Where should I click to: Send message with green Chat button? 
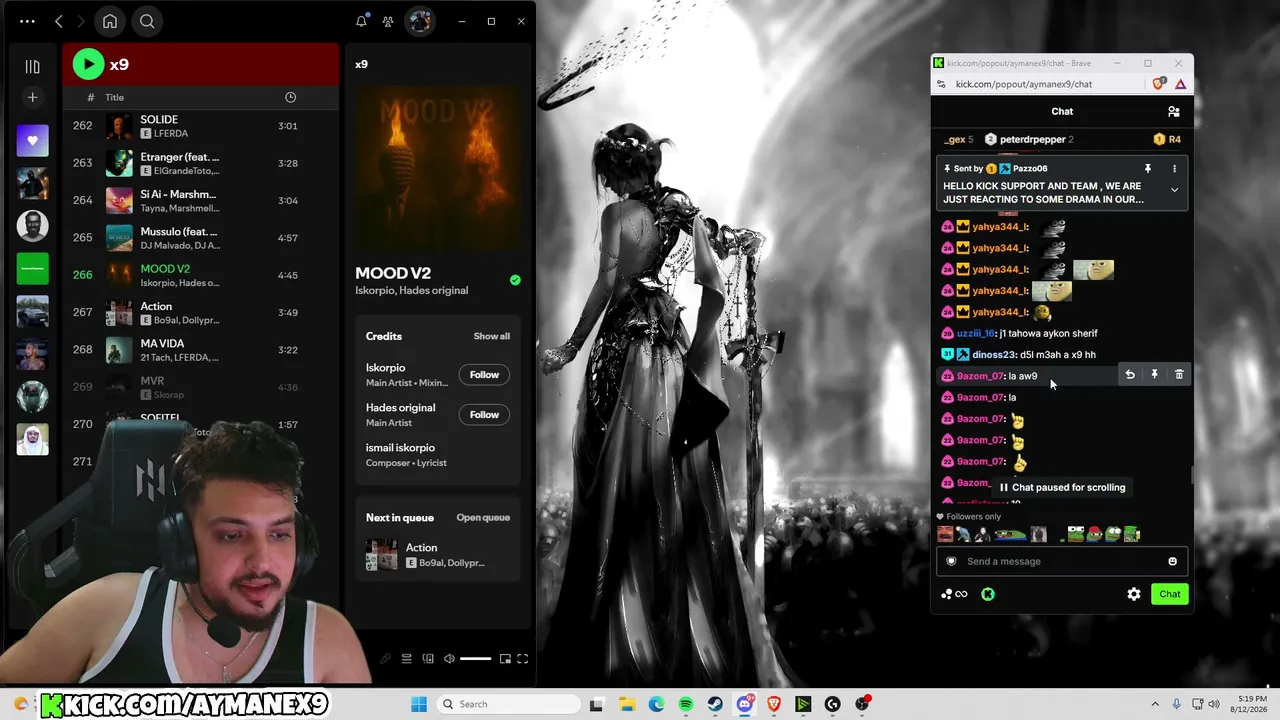pyautogui.click(x=1170, y=594)
